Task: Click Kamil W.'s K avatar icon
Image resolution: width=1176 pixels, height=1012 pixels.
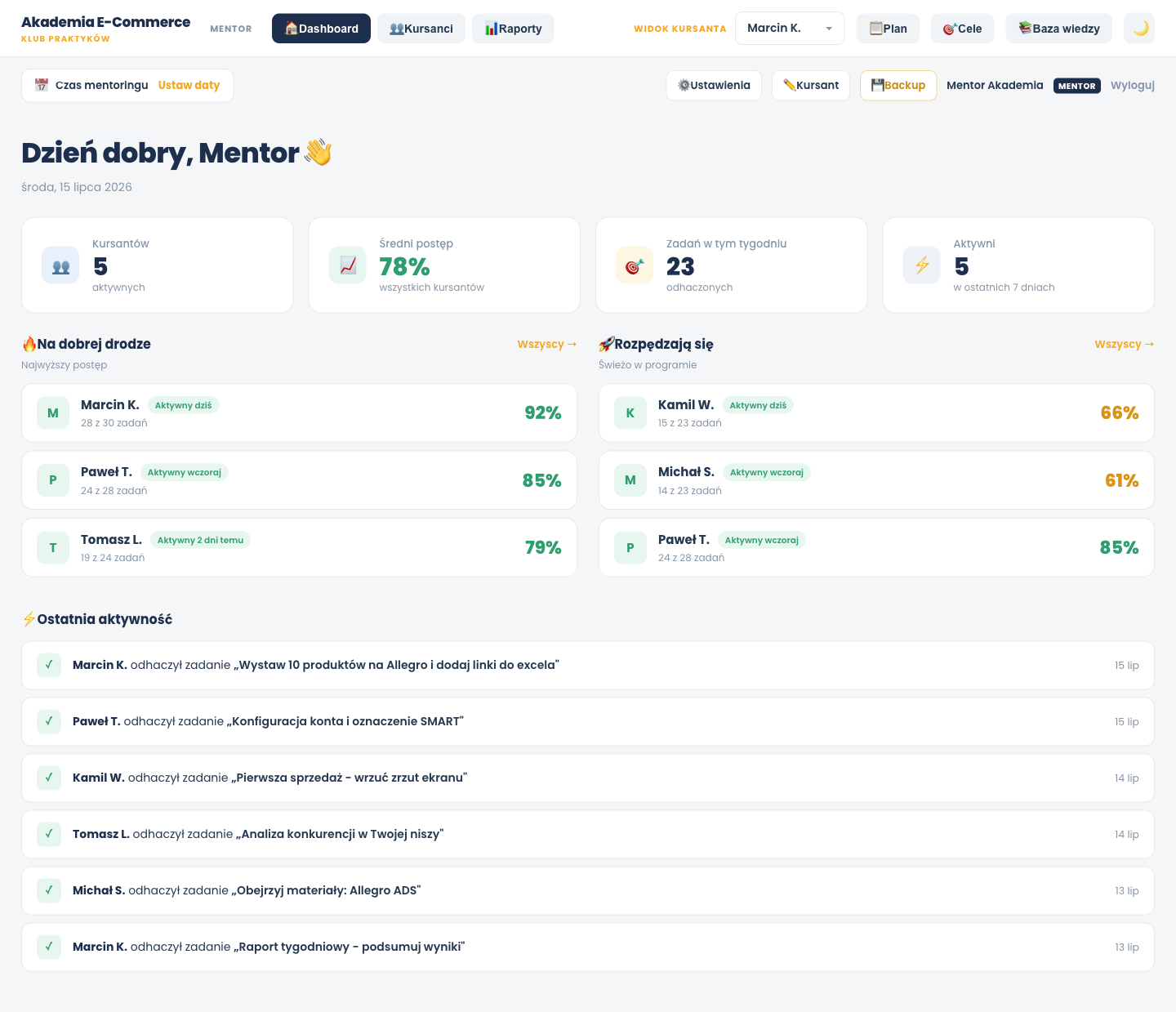Action: (630, 413)
